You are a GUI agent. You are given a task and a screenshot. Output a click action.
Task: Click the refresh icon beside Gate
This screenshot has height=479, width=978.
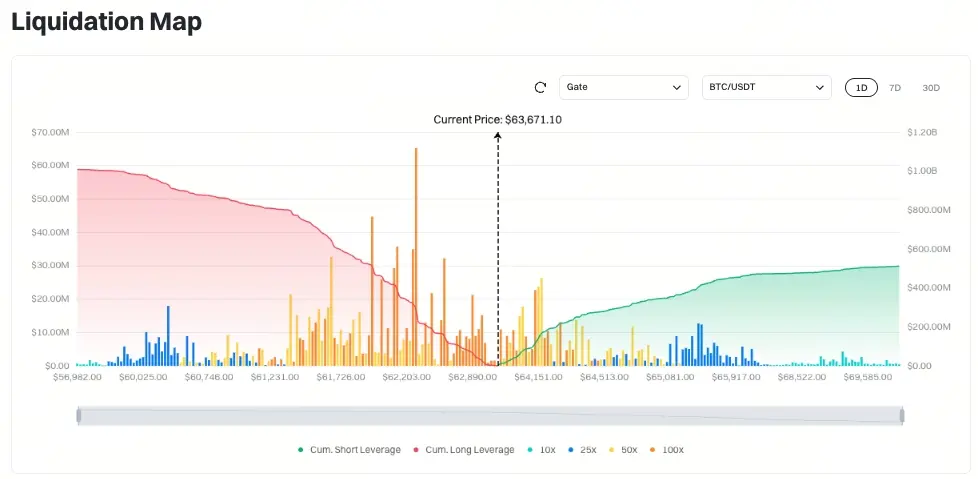tap(540, 88)
